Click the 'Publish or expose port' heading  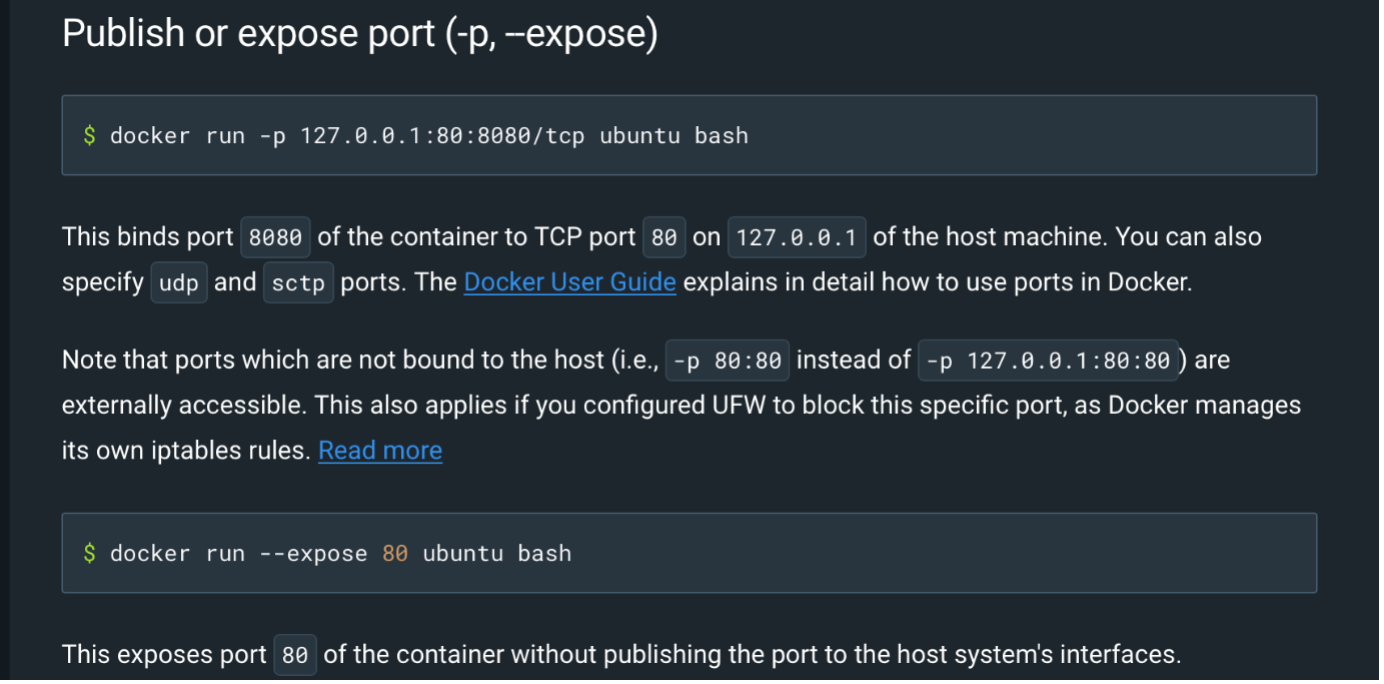(360, 33)
